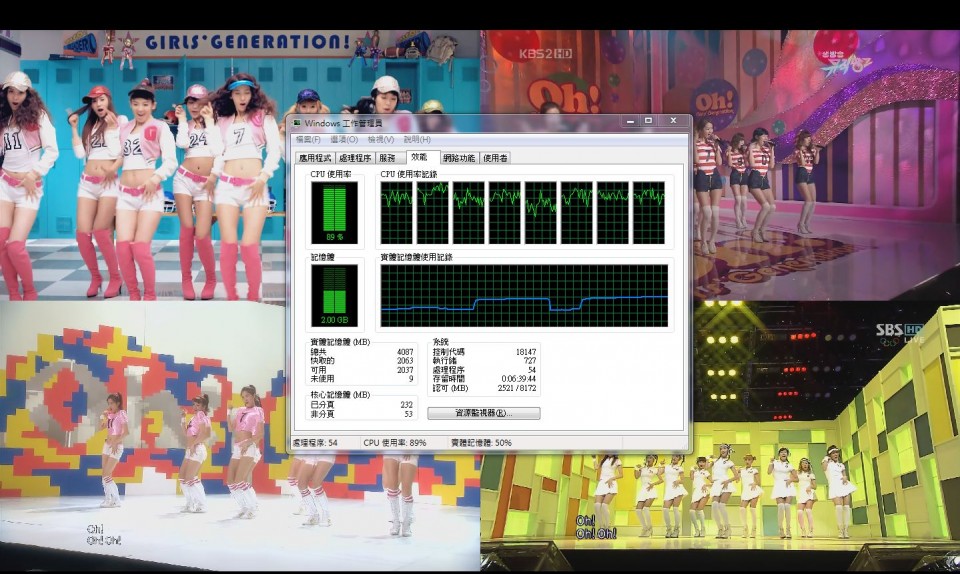Viewport: 960px width, 574px height.
Task: Open the 選項(O) menu
Action: click(344, 140)
